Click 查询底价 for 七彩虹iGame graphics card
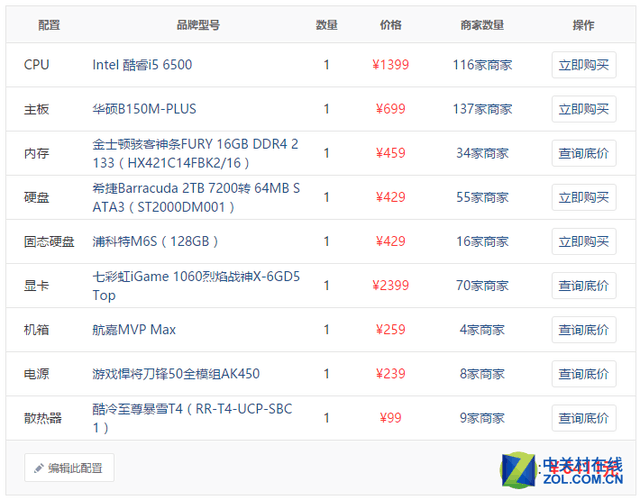This screenshot has width=640, height=500. click(x=584, y=285)
